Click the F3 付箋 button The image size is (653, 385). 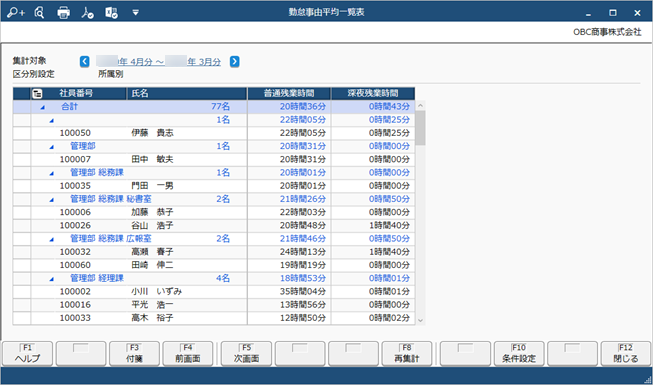click(134, 354)
